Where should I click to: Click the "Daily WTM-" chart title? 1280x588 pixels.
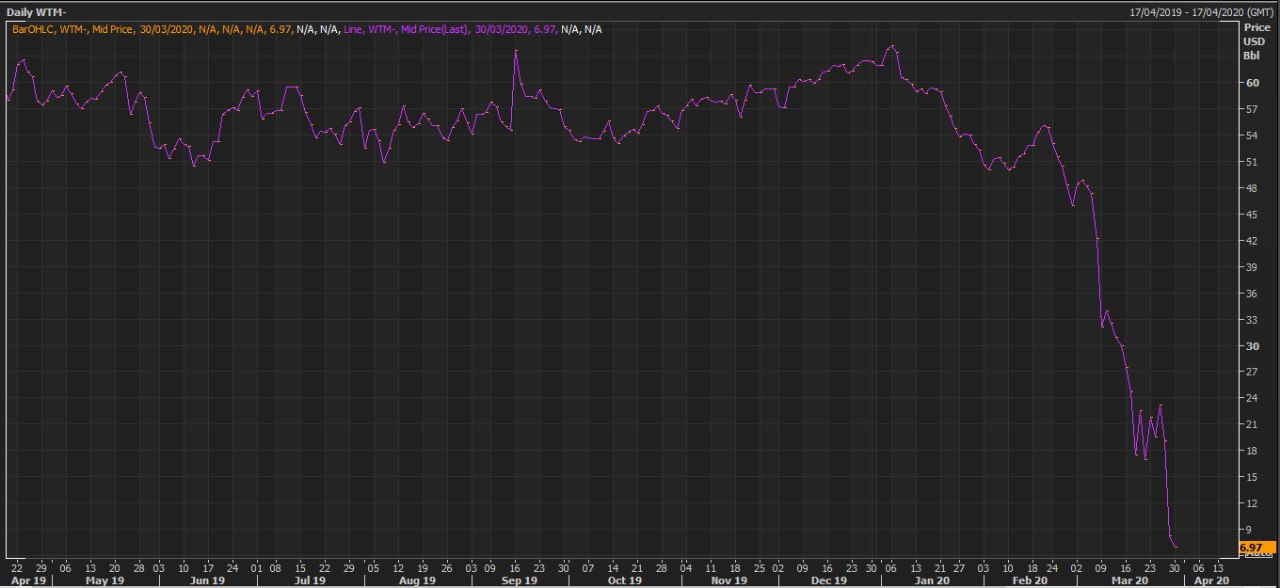tap(37, 10)
